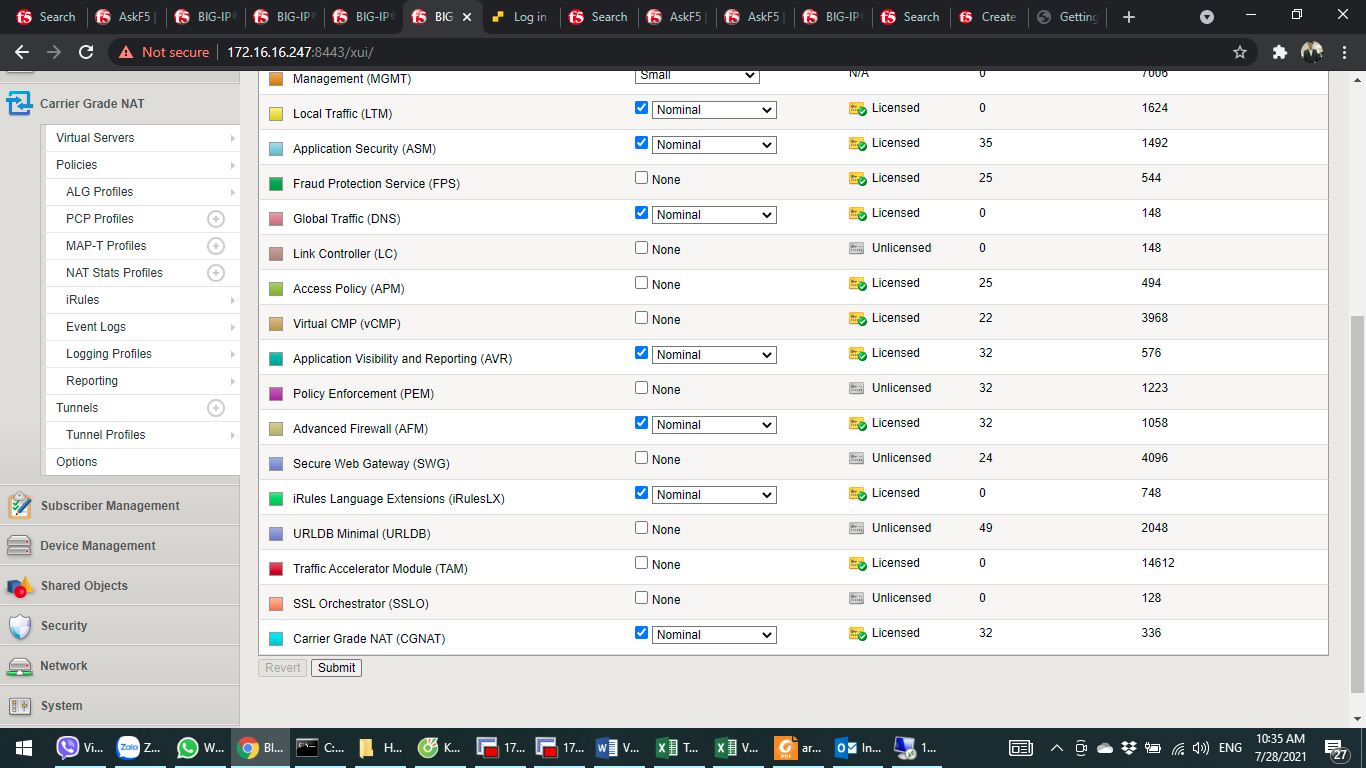Image resolution: width=1366 pixels, height=768 pixels.
Task: Expand the arrow beside Event Logs
Action: tap(233, 327)
